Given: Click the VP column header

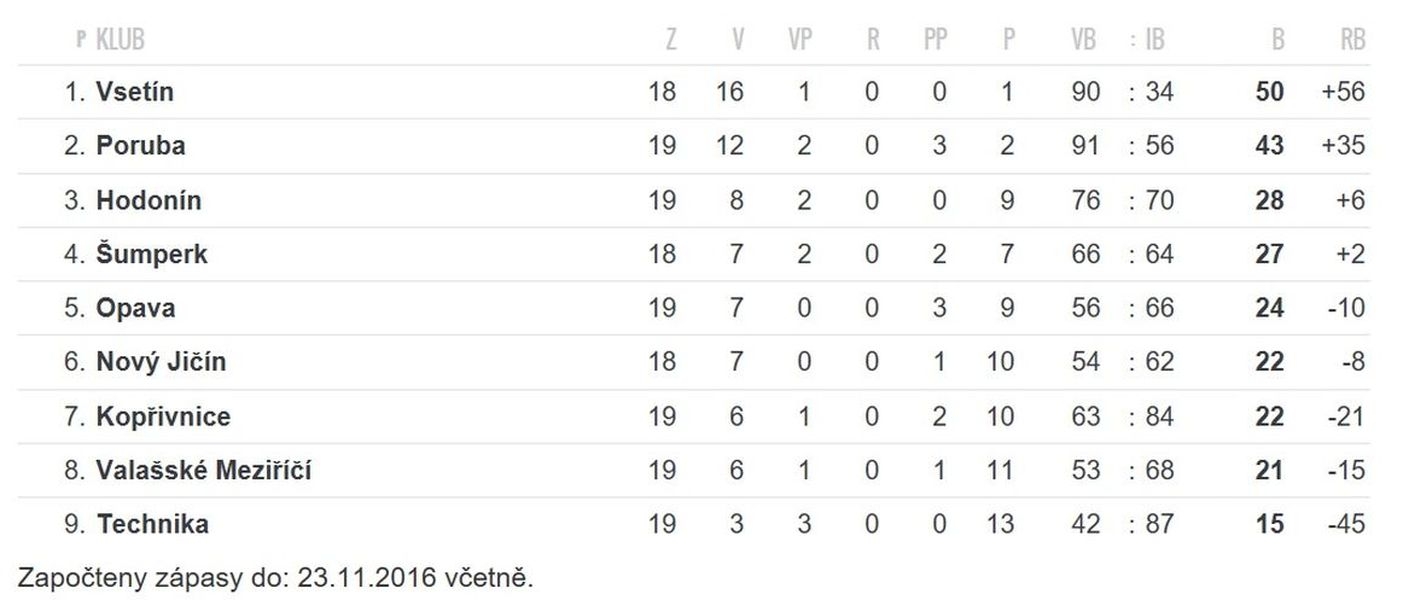Looking at the screenshot, I should (x=800, y=39).
